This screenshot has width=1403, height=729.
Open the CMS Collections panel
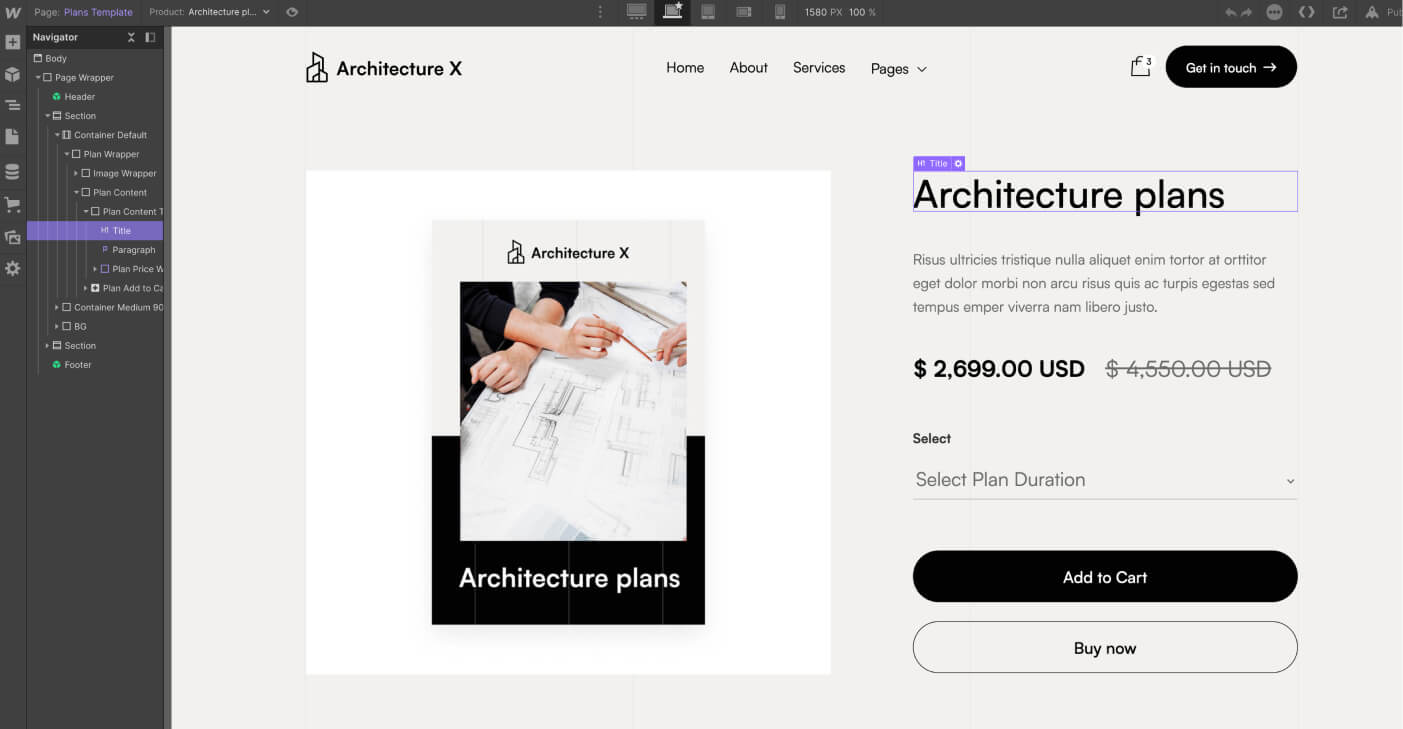(x=13, y=170)
